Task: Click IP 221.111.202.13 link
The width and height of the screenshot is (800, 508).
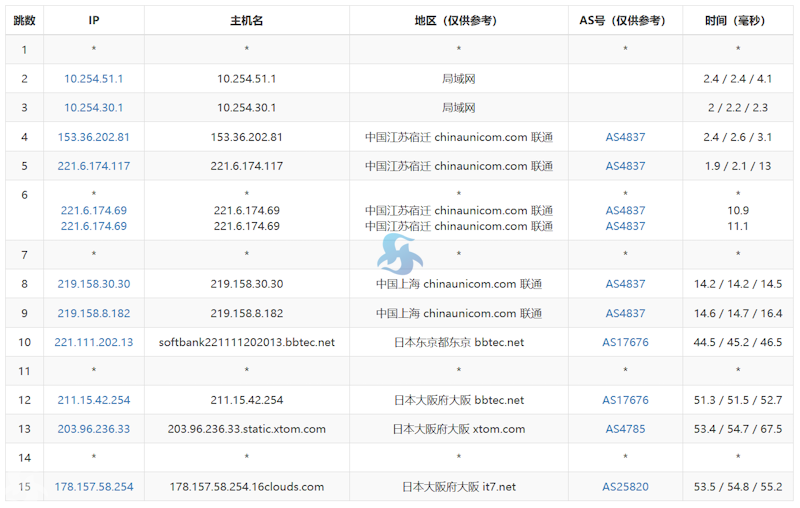Action: click(93, 342)
